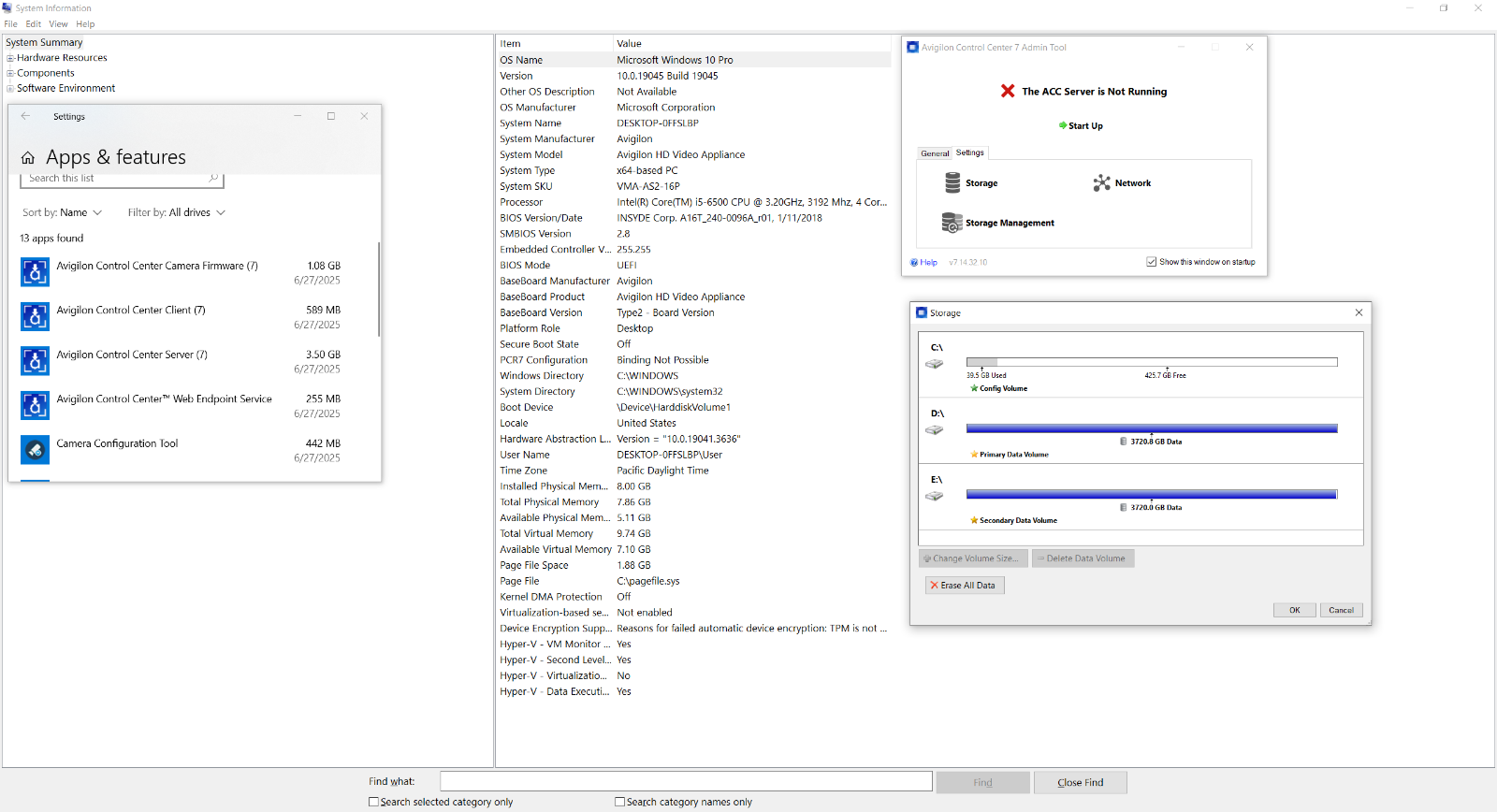Click the Close Find button
This screenshot has width=1497, height=812.
[1081, 782]
